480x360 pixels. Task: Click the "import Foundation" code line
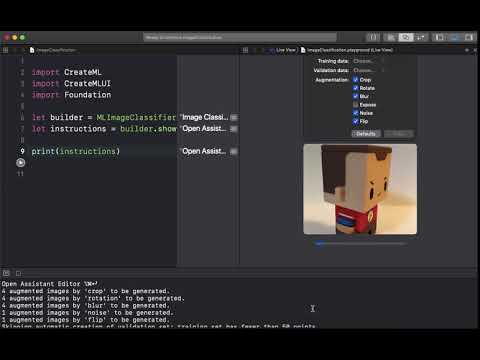click(x=71, y=95)
